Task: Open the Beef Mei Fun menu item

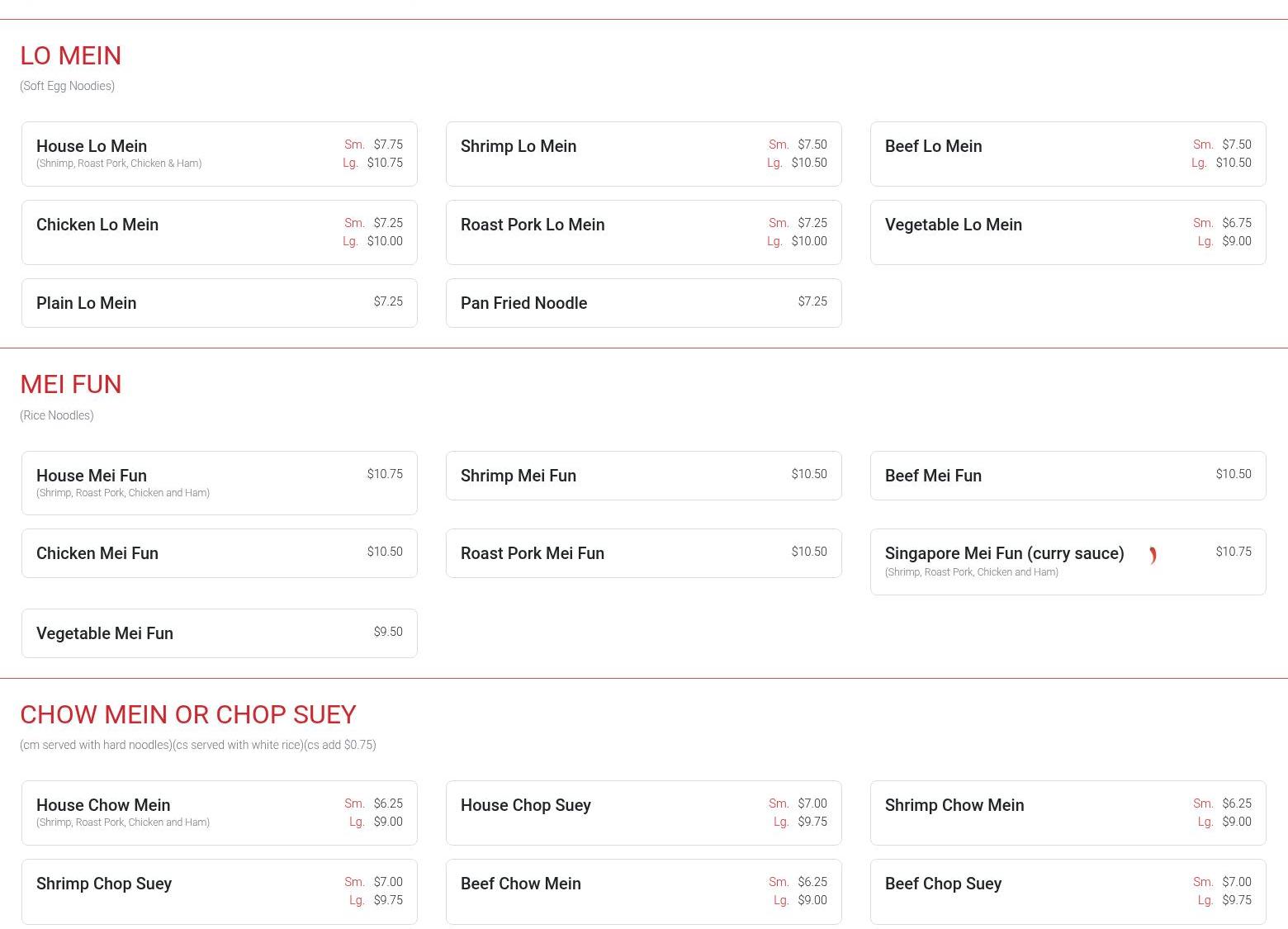Action: click(x=1068, y=476)
